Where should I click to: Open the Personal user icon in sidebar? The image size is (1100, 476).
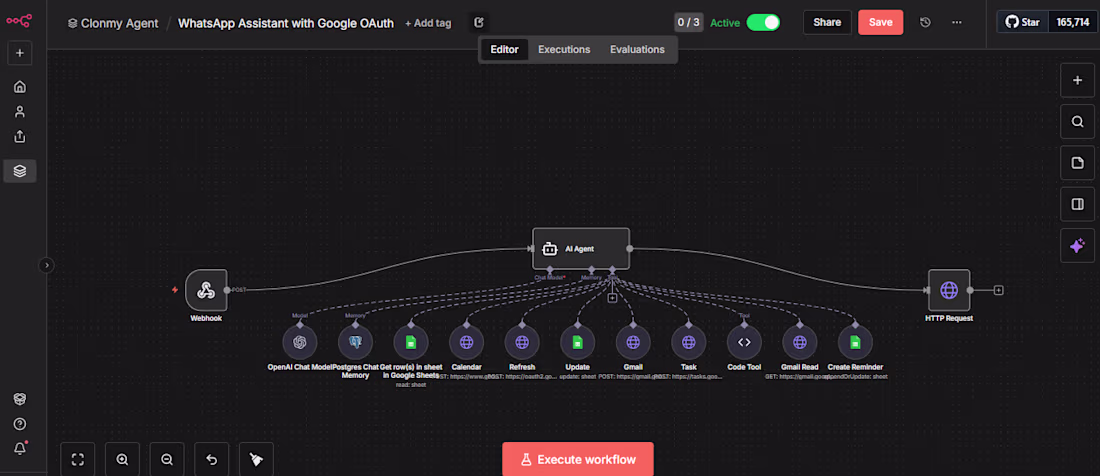pyautogui.click(x=20, y=111)
